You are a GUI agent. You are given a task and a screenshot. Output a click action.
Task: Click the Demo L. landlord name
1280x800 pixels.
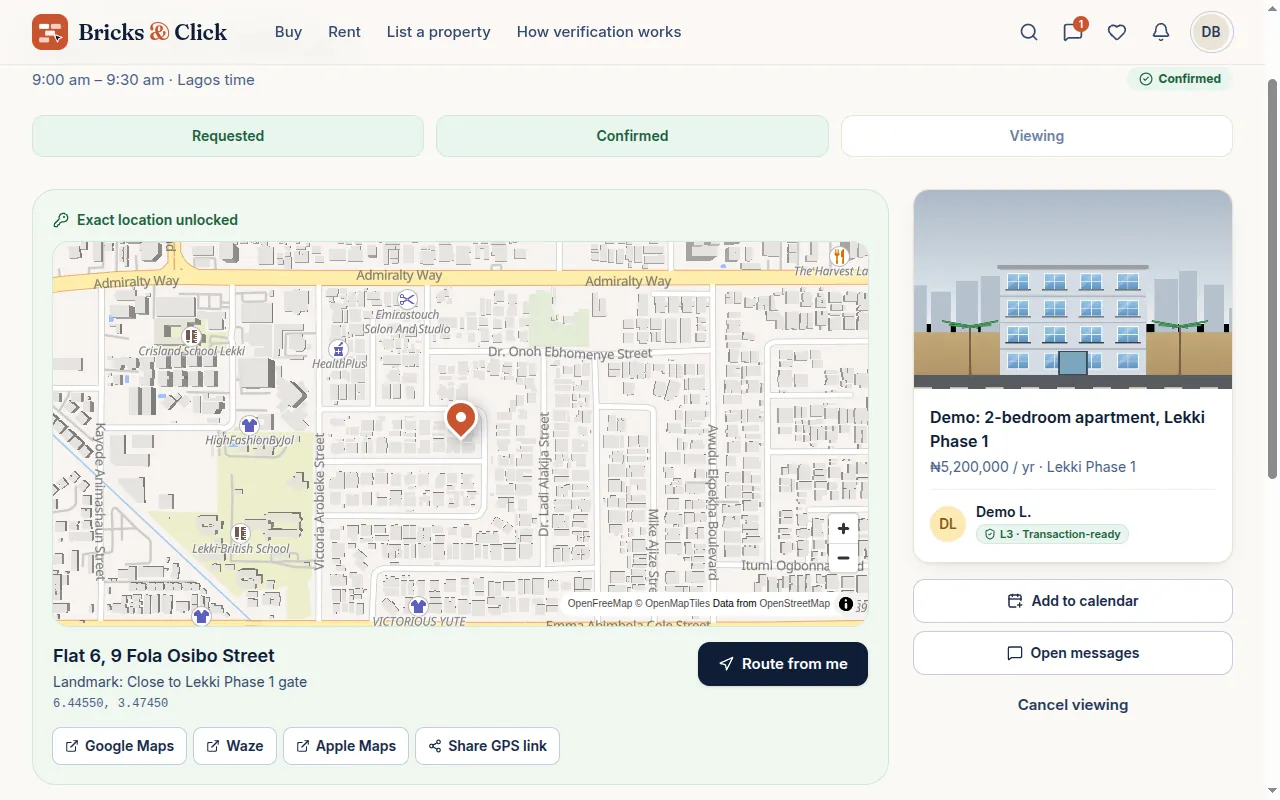[x=1003, y=512]
